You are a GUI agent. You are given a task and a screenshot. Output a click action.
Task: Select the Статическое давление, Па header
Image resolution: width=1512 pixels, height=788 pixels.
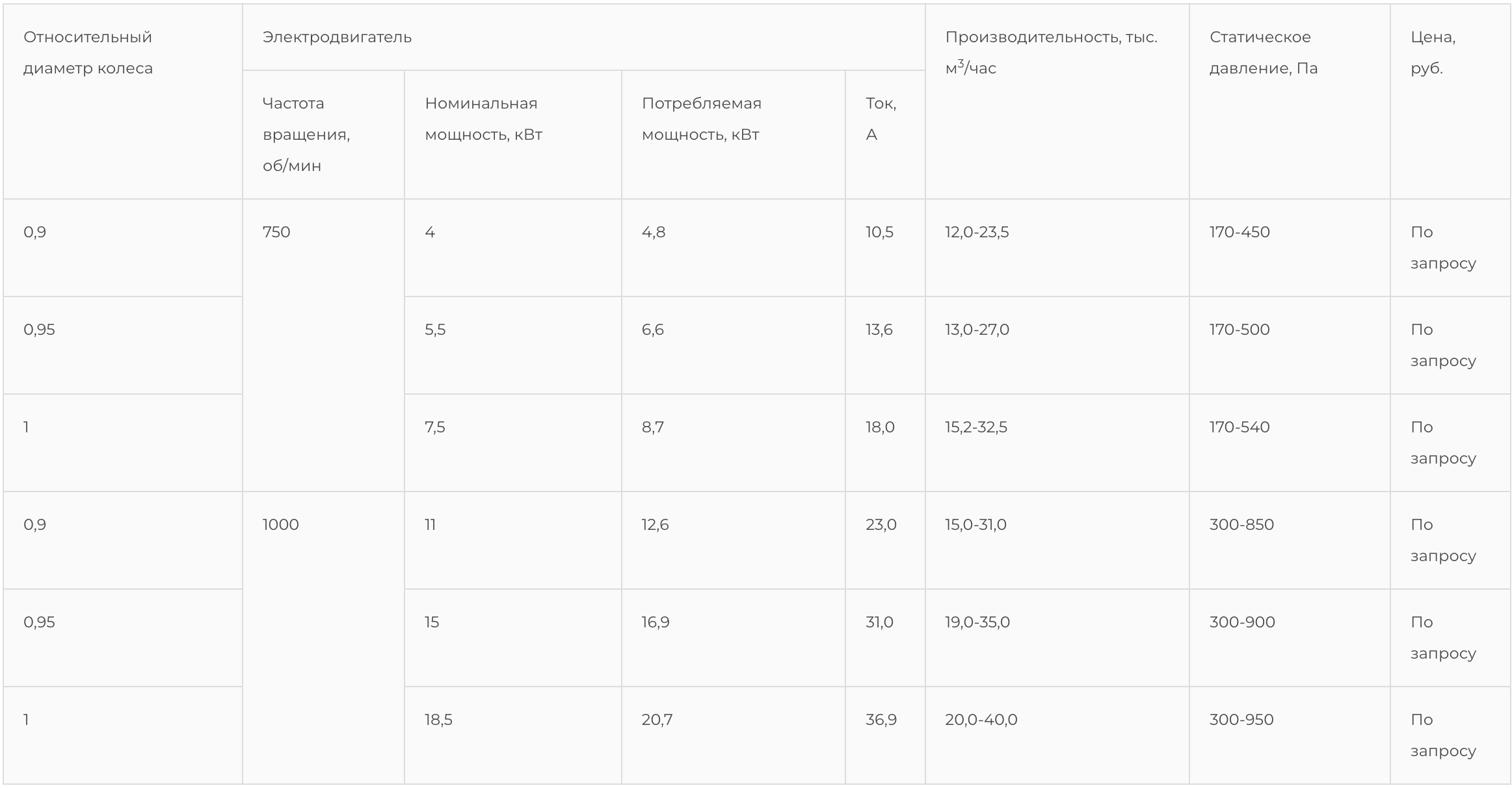click(x=1263, y=53)
